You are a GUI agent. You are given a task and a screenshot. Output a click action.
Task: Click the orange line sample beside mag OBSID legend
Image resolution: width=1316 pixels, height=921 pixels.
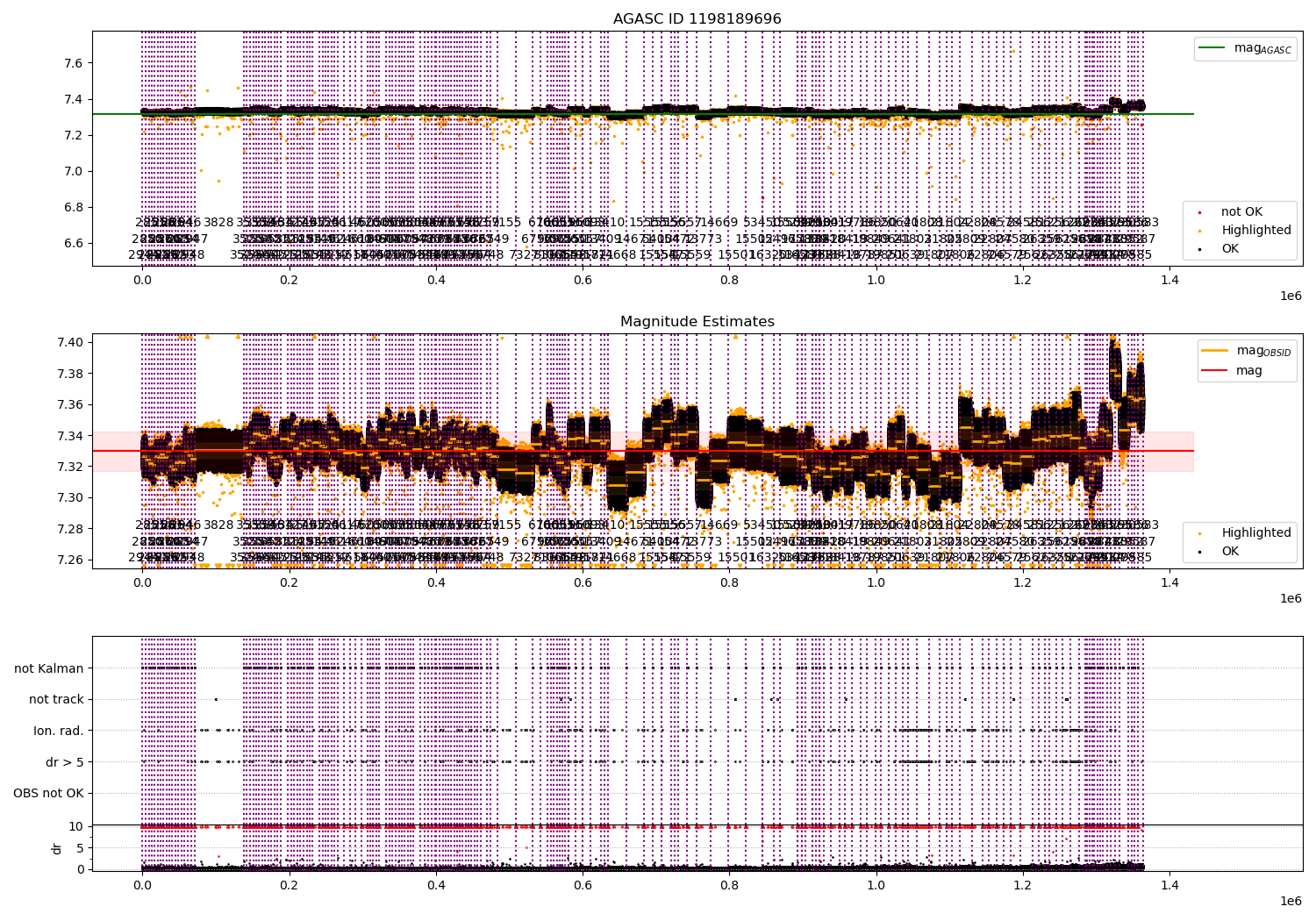point(1216,351)
